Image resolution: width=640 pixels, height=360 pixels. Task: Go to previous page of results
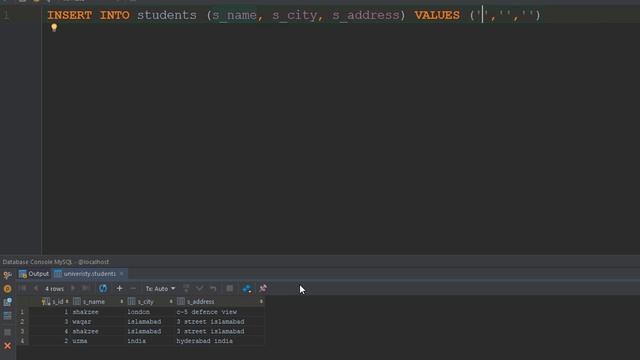click(36, 289)
